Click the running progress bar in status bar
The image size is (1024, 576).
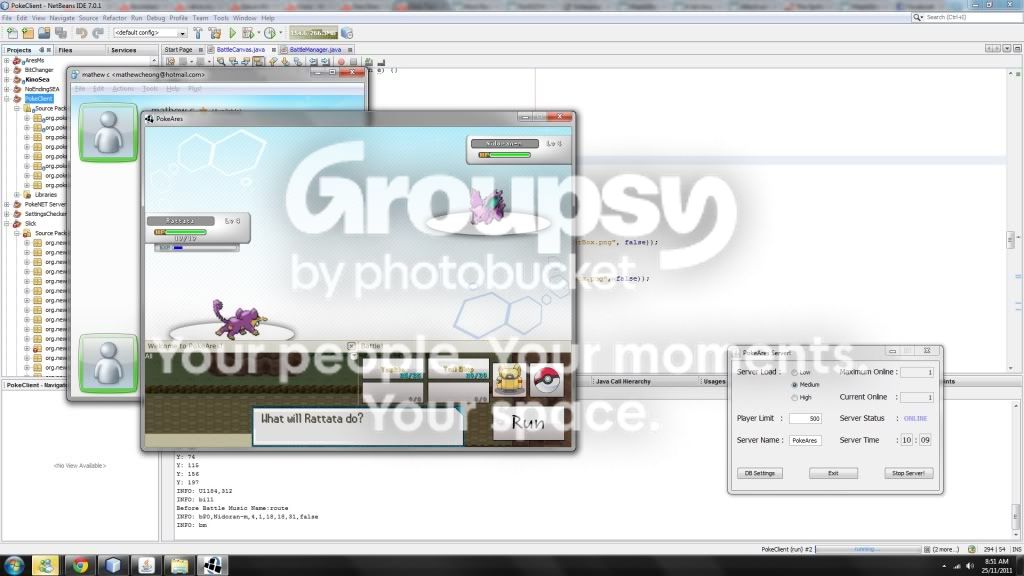point(868,549)
